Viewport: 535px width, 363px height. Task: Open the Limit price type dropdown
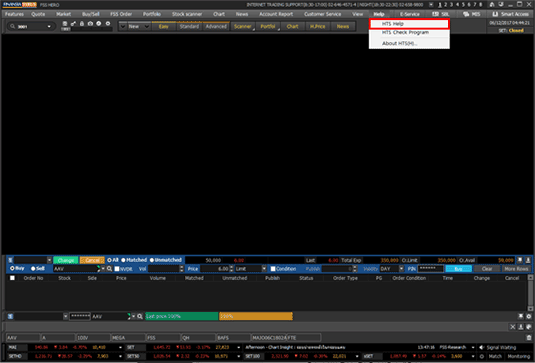coord(251,269)
